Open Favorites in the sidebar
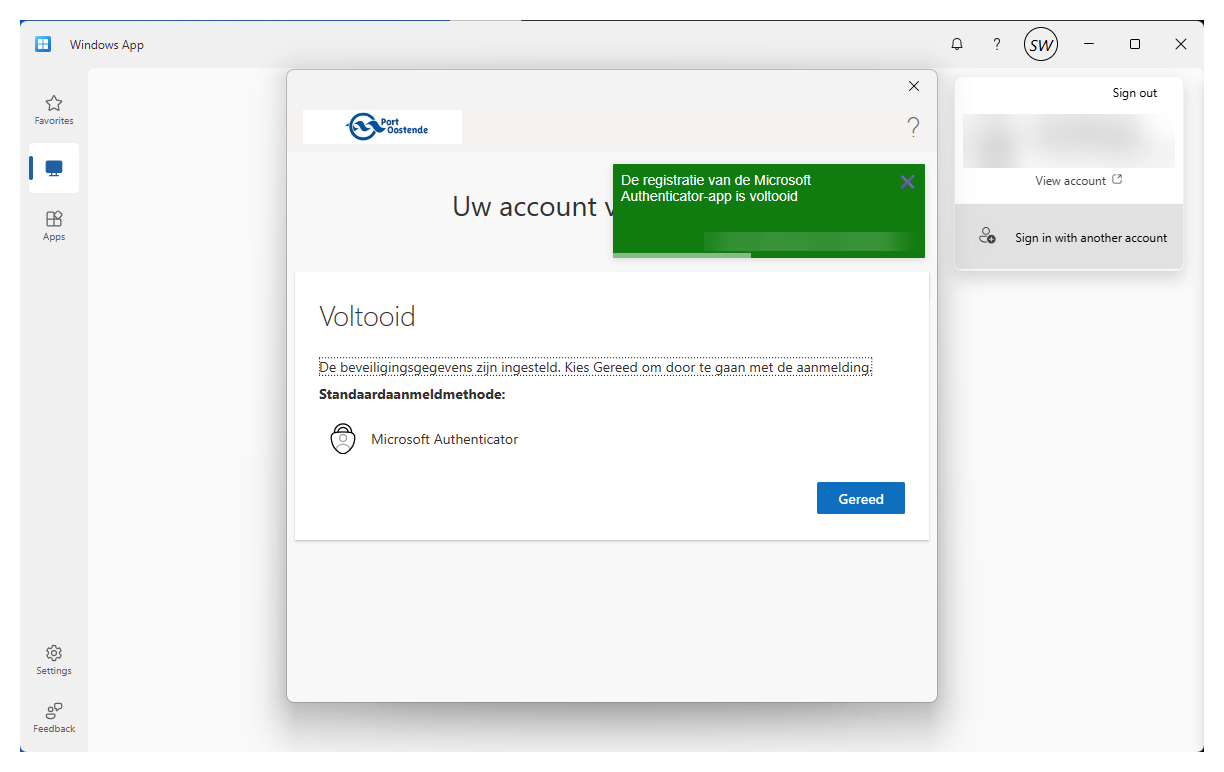 click(x=54, y=110)
